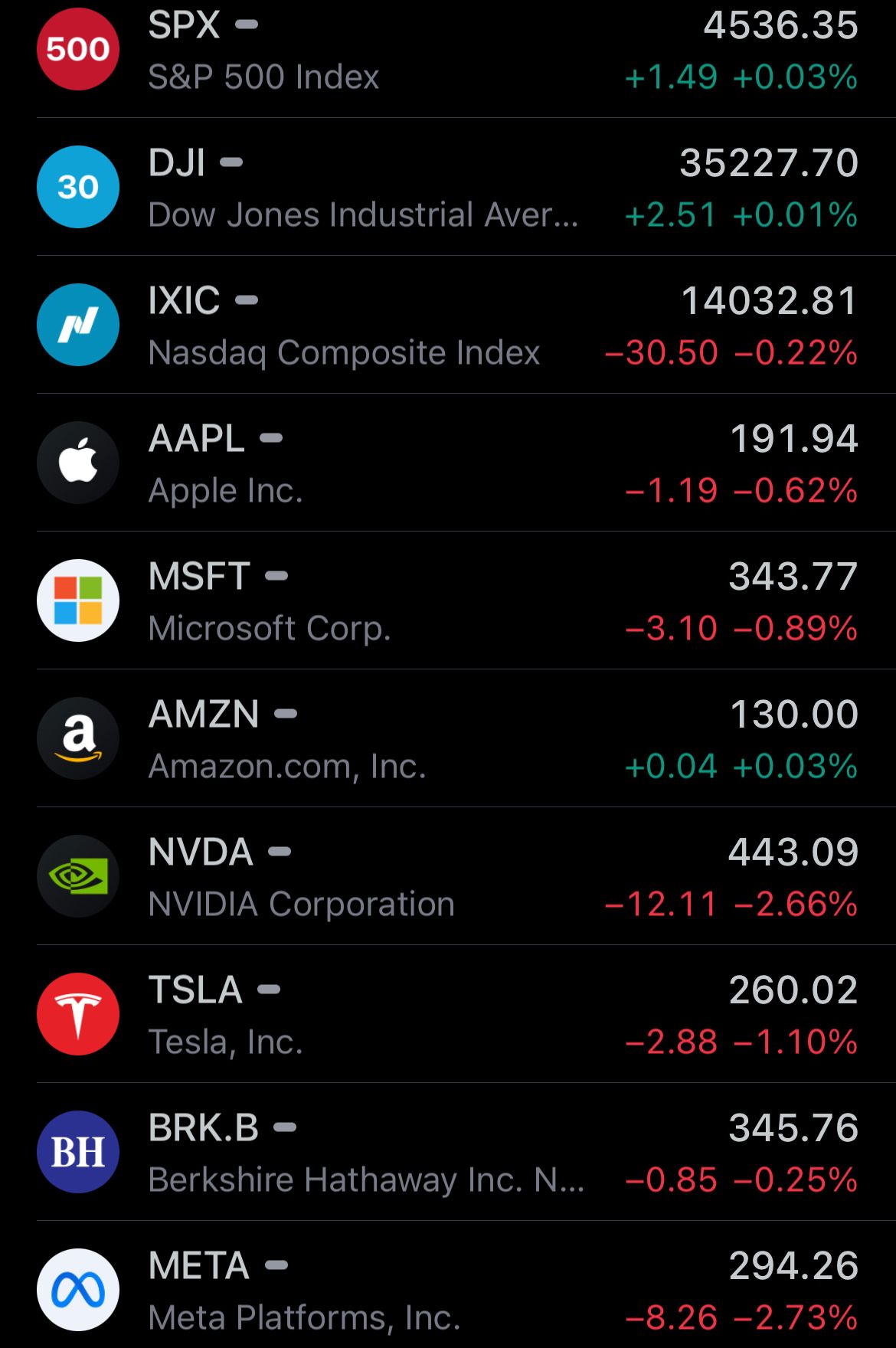Image resolution: width=896 pixels, height=1348 pixels.
Task: Tap the BRK.B ticker label
Action: [x=204, y=1128]
